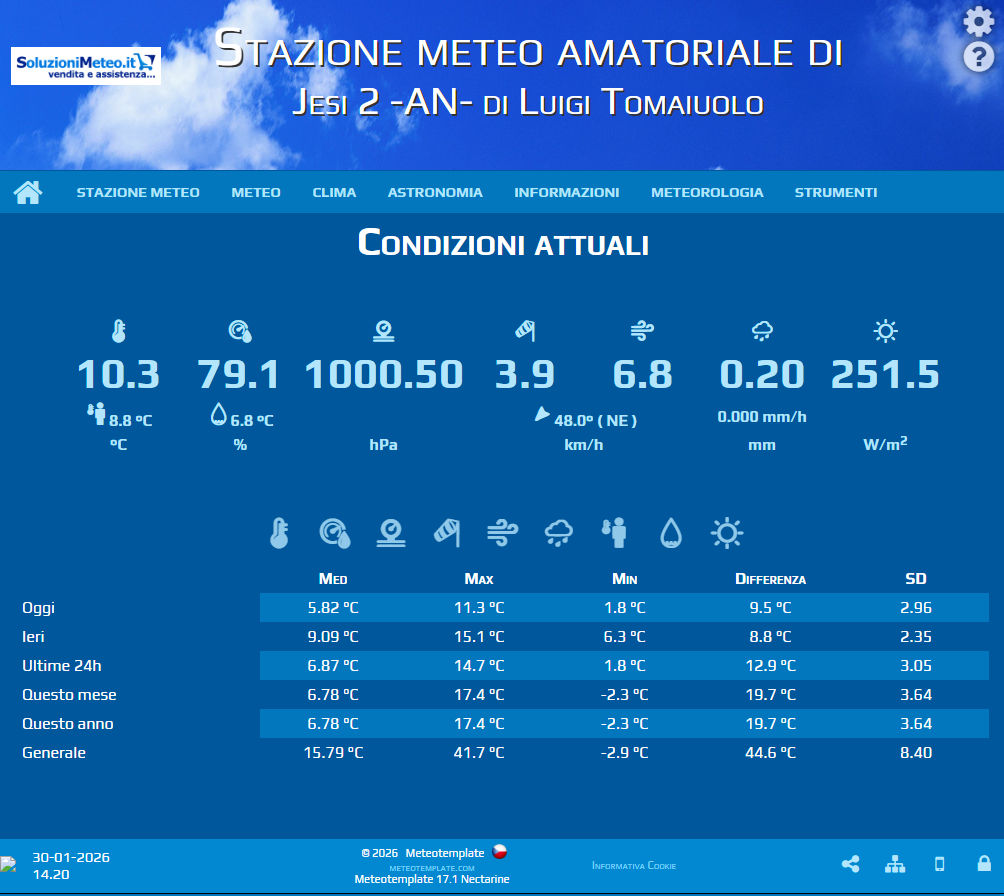The width and height of the screenshot is (1004, 896).
Task: Select the temperature thermometer icon above table
Action: click(279, 533)
